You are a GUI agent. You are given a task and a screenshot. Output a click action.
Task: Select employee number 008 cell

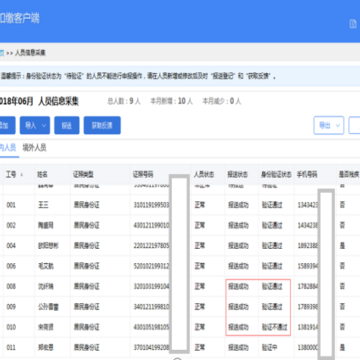pos(11,287)
